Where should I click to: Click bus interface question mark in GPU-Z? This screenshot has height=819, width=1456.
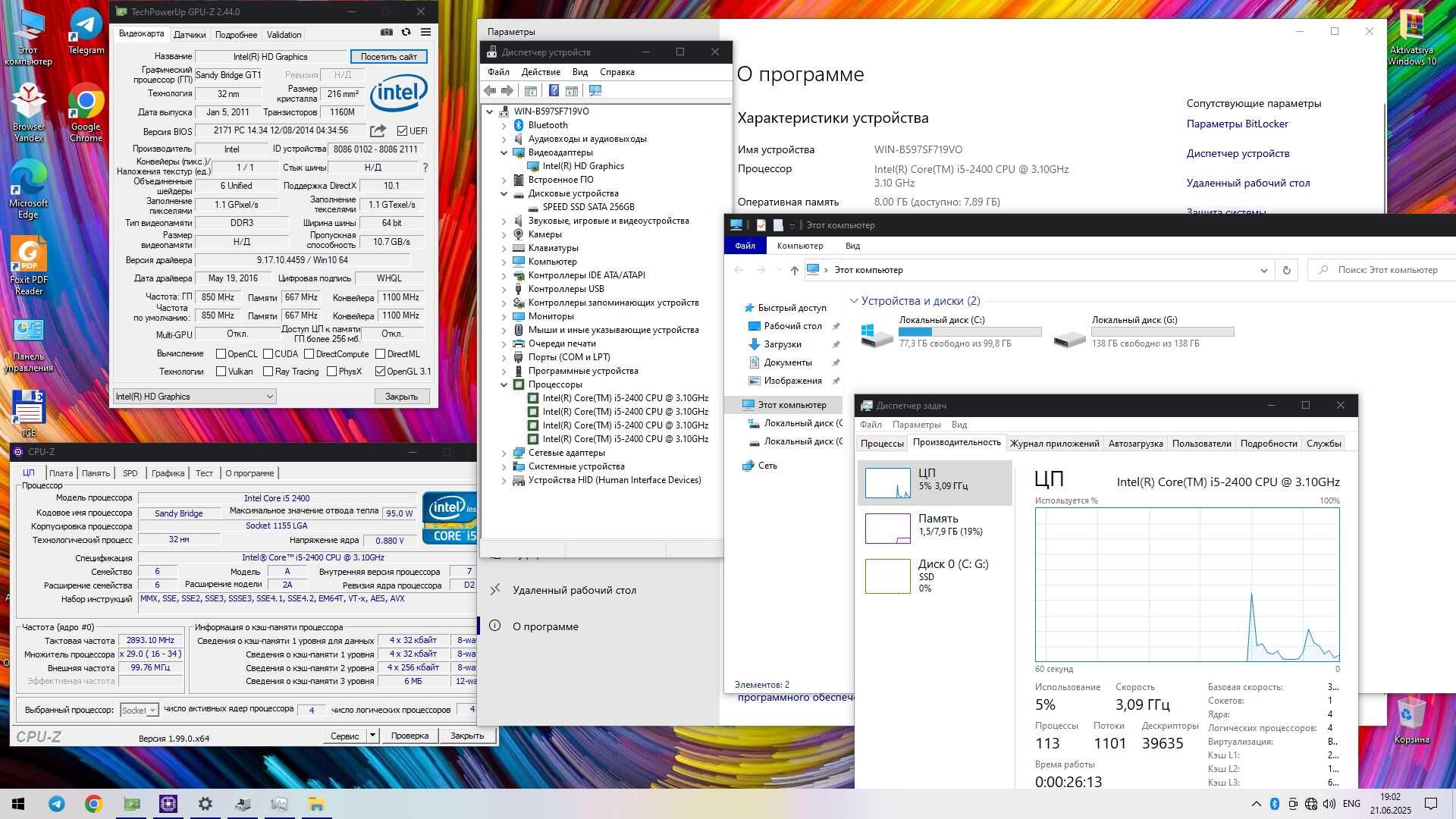pos(425,168)
